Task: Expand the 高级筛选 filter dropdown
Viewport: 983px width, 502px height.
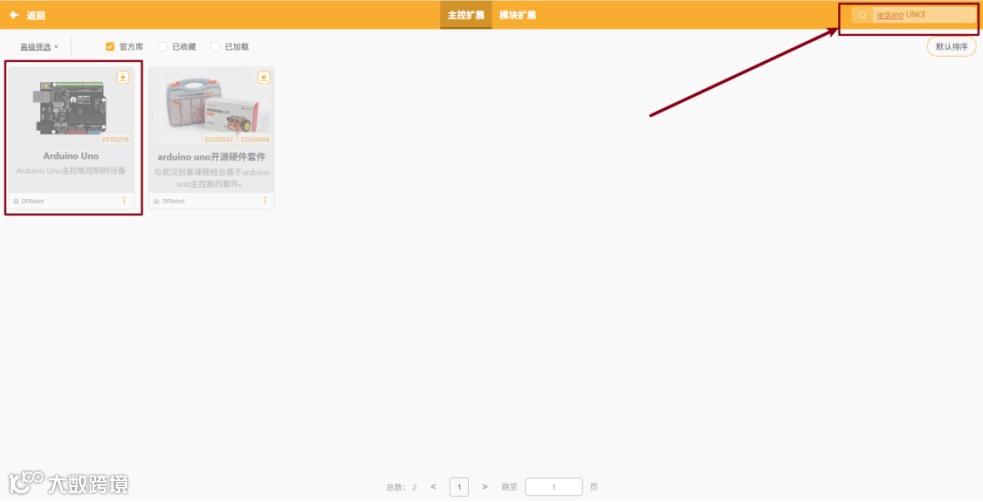Action: point(39,47)
